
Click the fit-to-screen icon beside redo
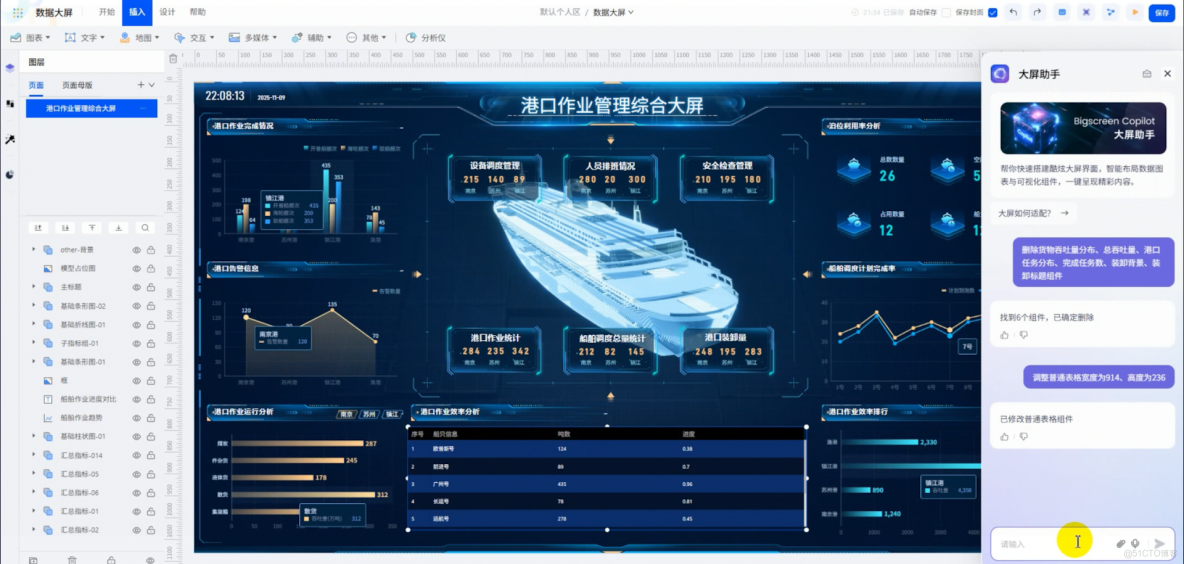pos(1086,12)
